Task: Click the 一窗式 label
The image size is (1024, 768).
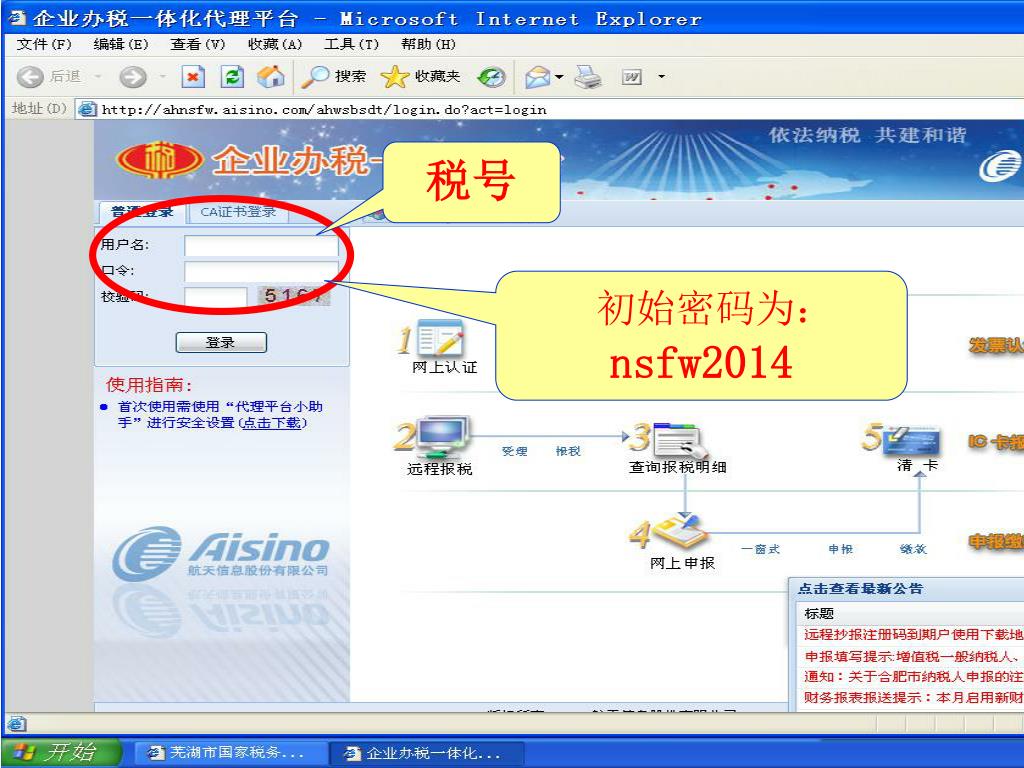Action: coord(760,549)
